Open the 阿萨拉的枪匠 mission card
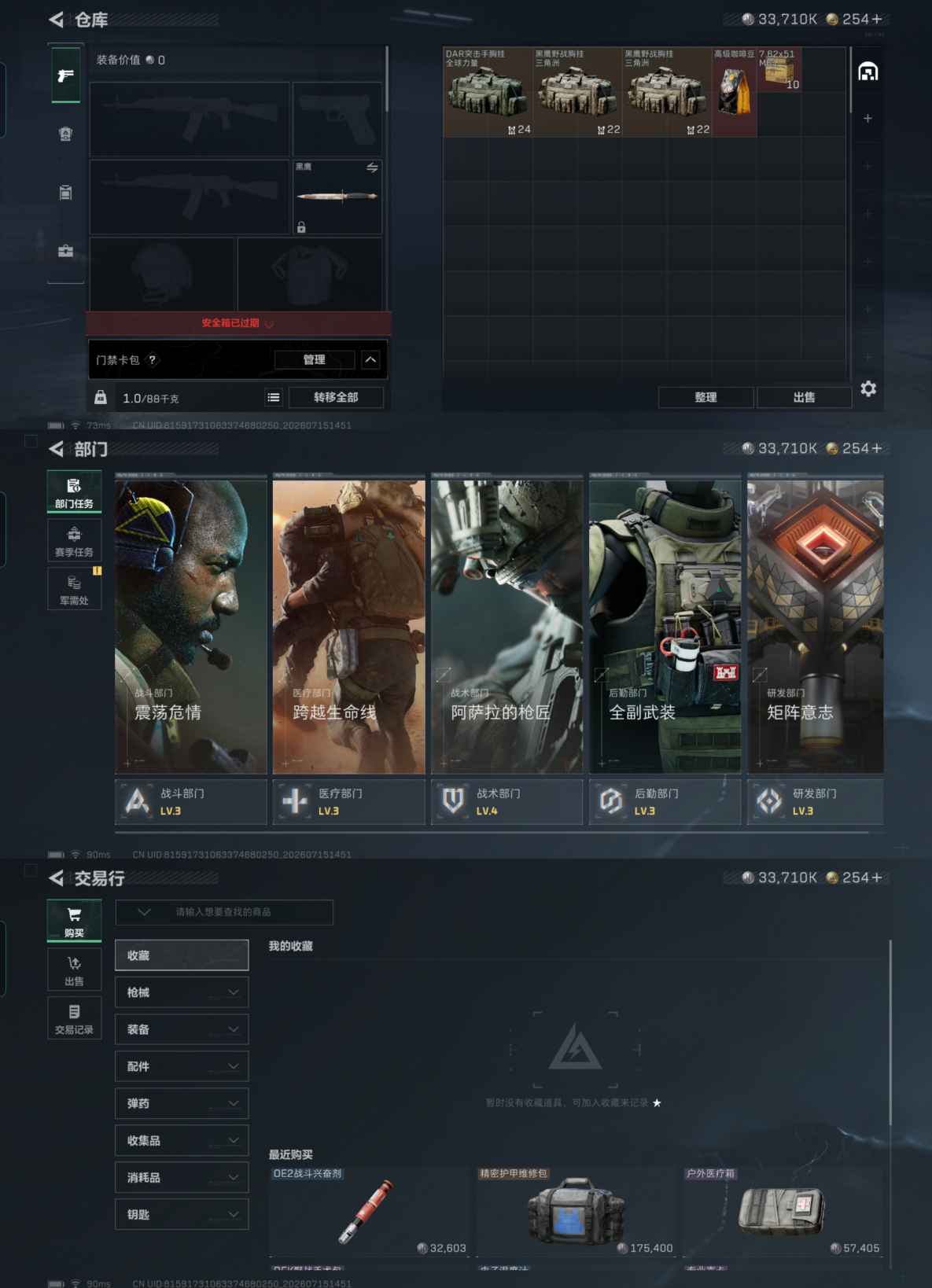The image size is (932, 1288). click(507, 625)
